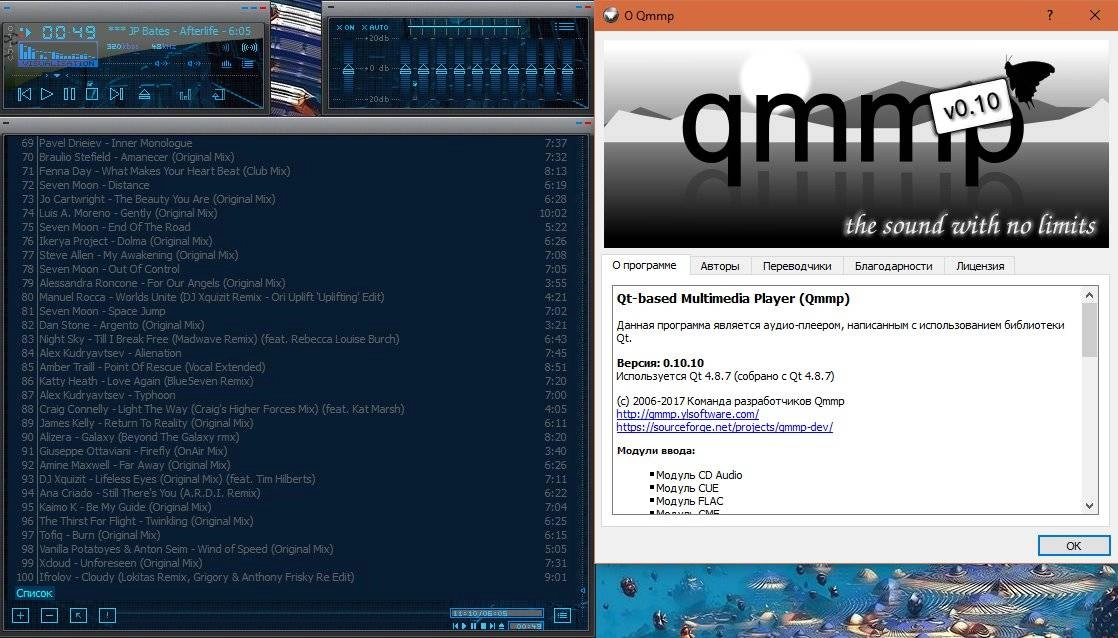Toggle the equalizer window button in main player
This screenshot has height=638, width=1118.
226,64
